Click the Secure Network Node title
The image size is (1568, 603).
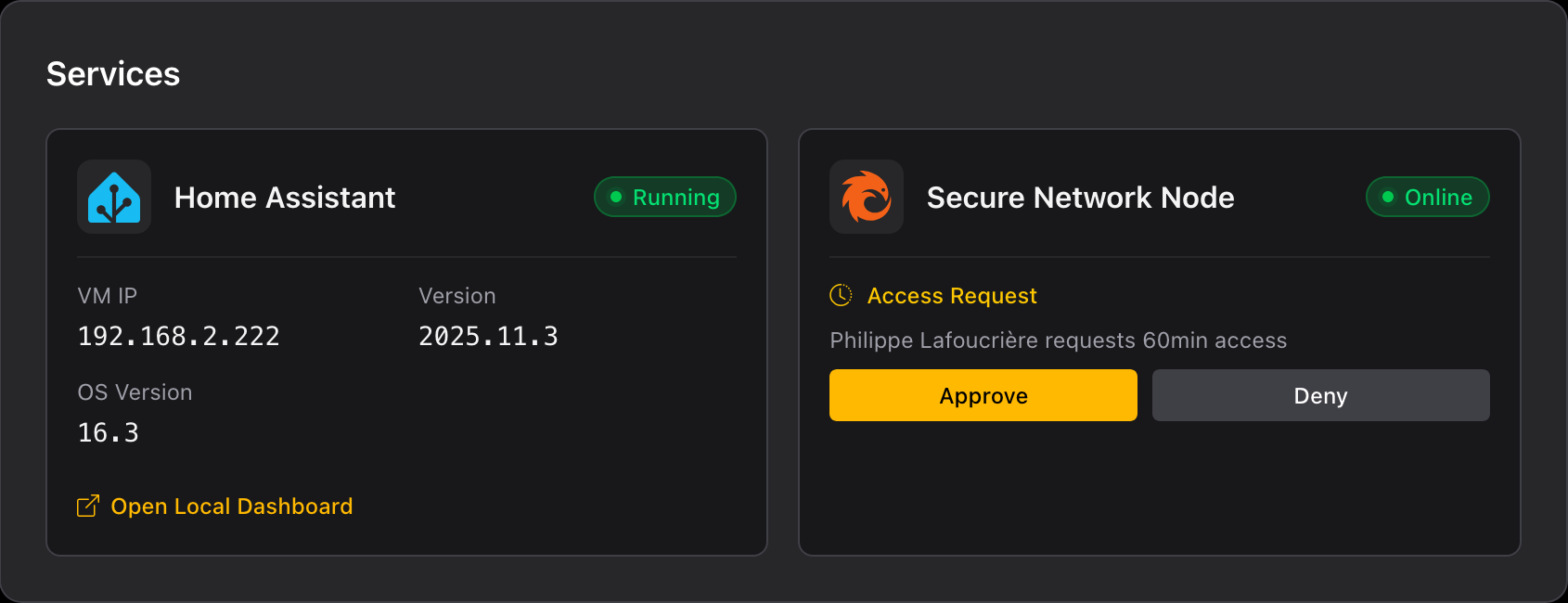1080,198
